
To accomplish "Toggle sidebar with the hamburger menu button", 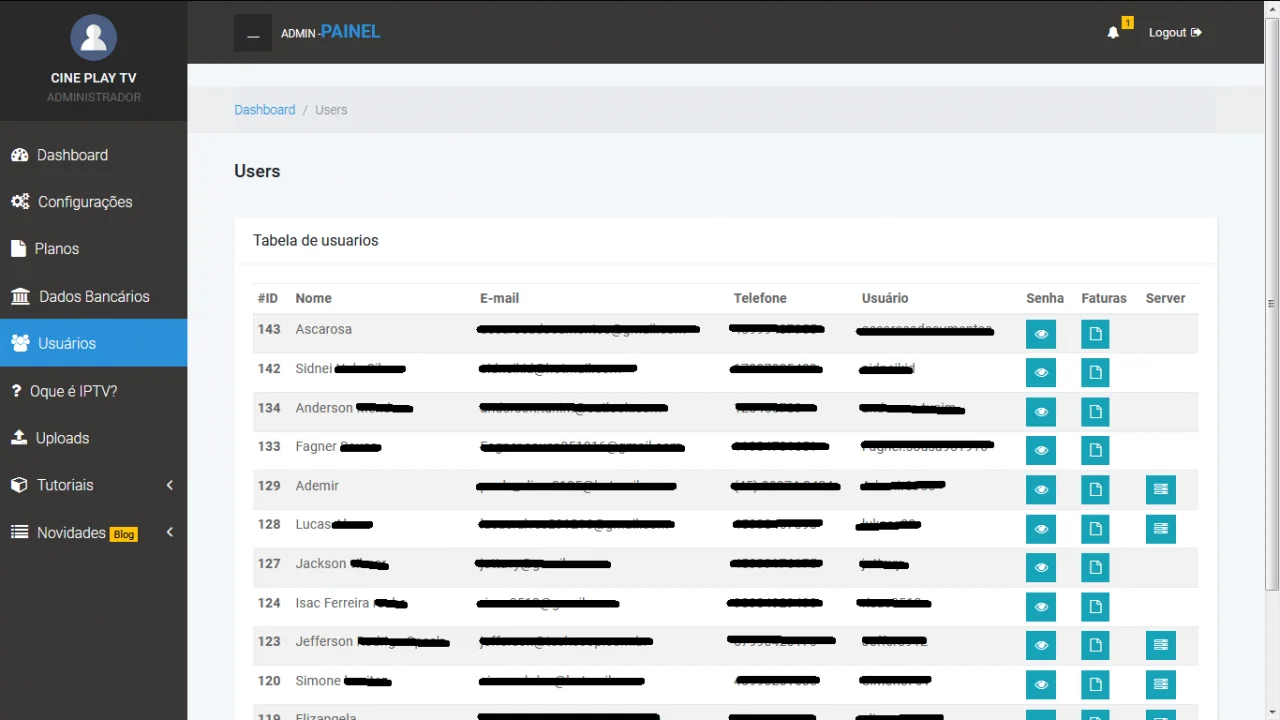I will click(x=253, y=33).
